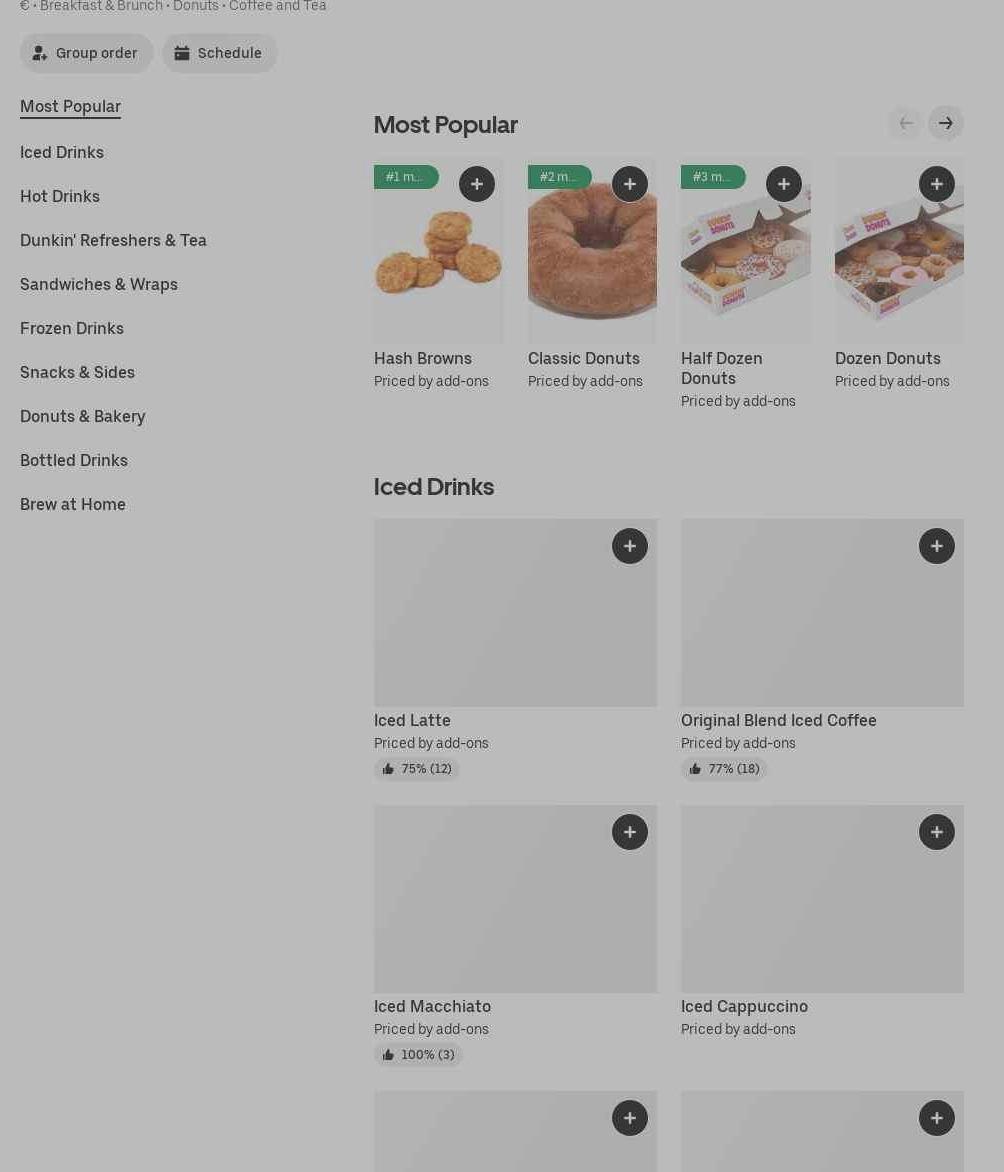Open the Classic Donuts thumbnail image

(x=592, y=250)
